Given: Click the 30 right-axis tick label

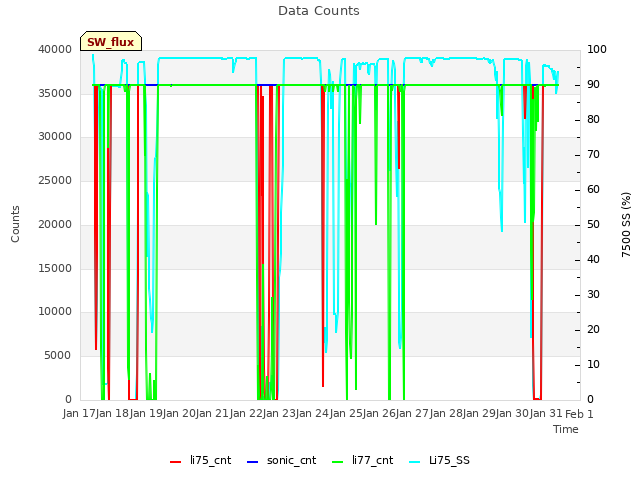Looking at the screenshot, I should [x=593, y=295].
